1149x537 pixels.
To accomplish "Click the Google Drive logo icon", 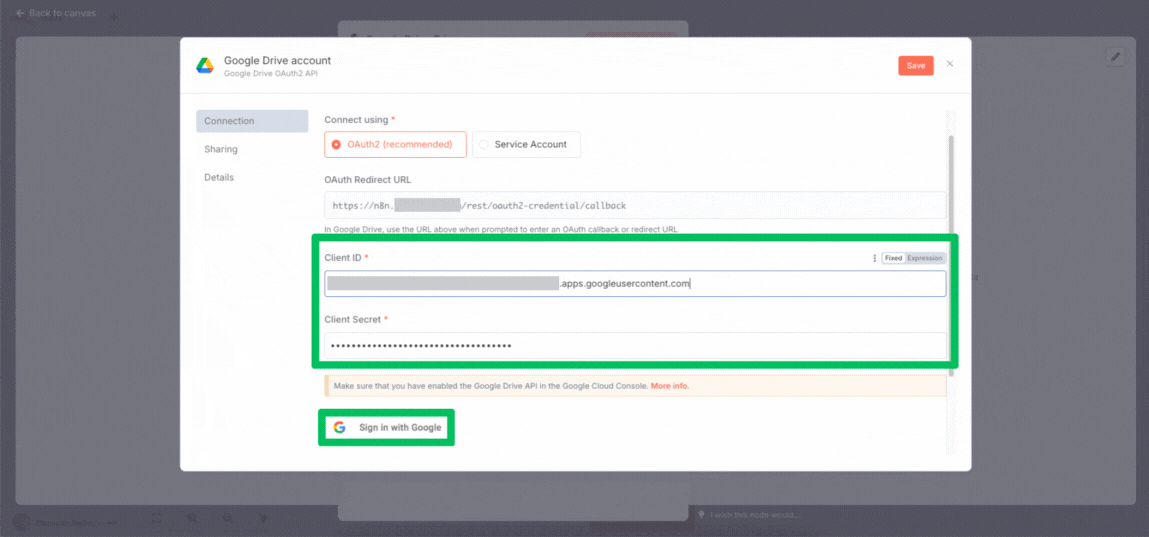I will pyautogui.click(x=204, y=66).
